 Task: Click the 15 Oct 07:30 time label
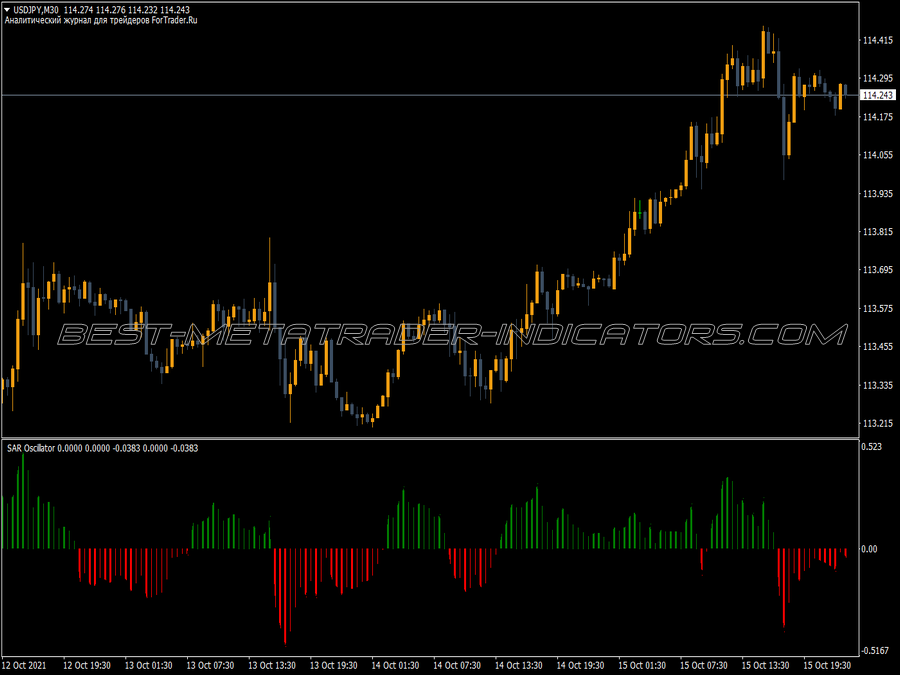click(704, 666)
